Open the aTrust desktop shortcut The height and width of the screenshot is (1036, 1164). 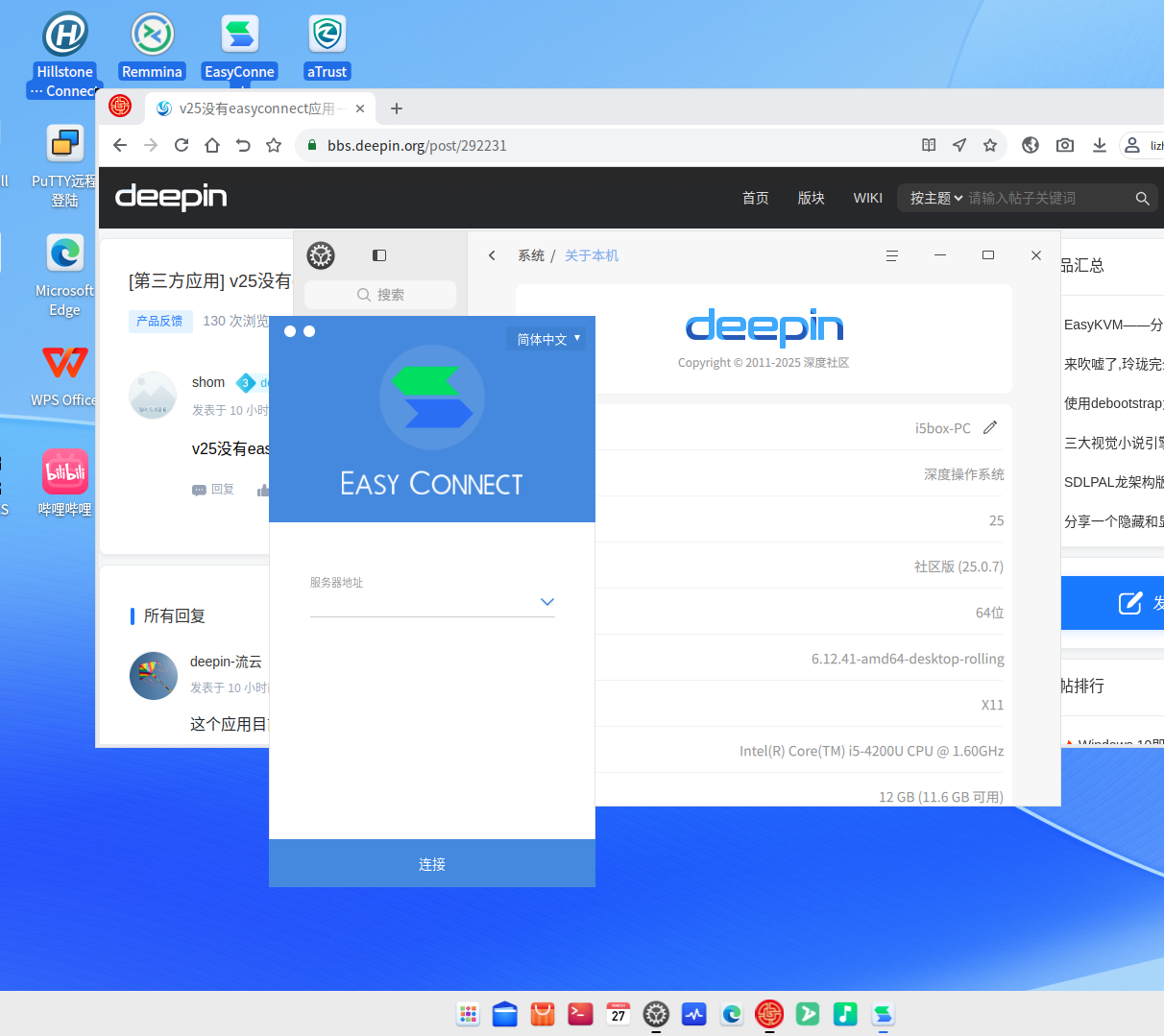[327, 35]
